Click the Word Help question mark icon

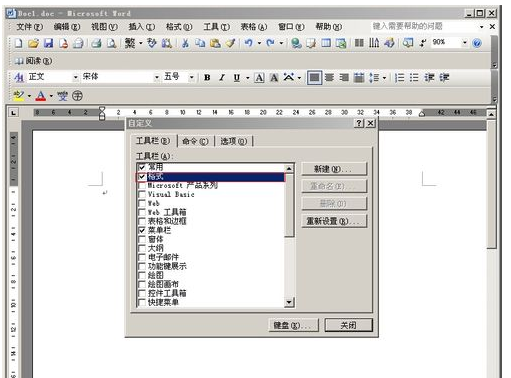click(x=477, y=43)
